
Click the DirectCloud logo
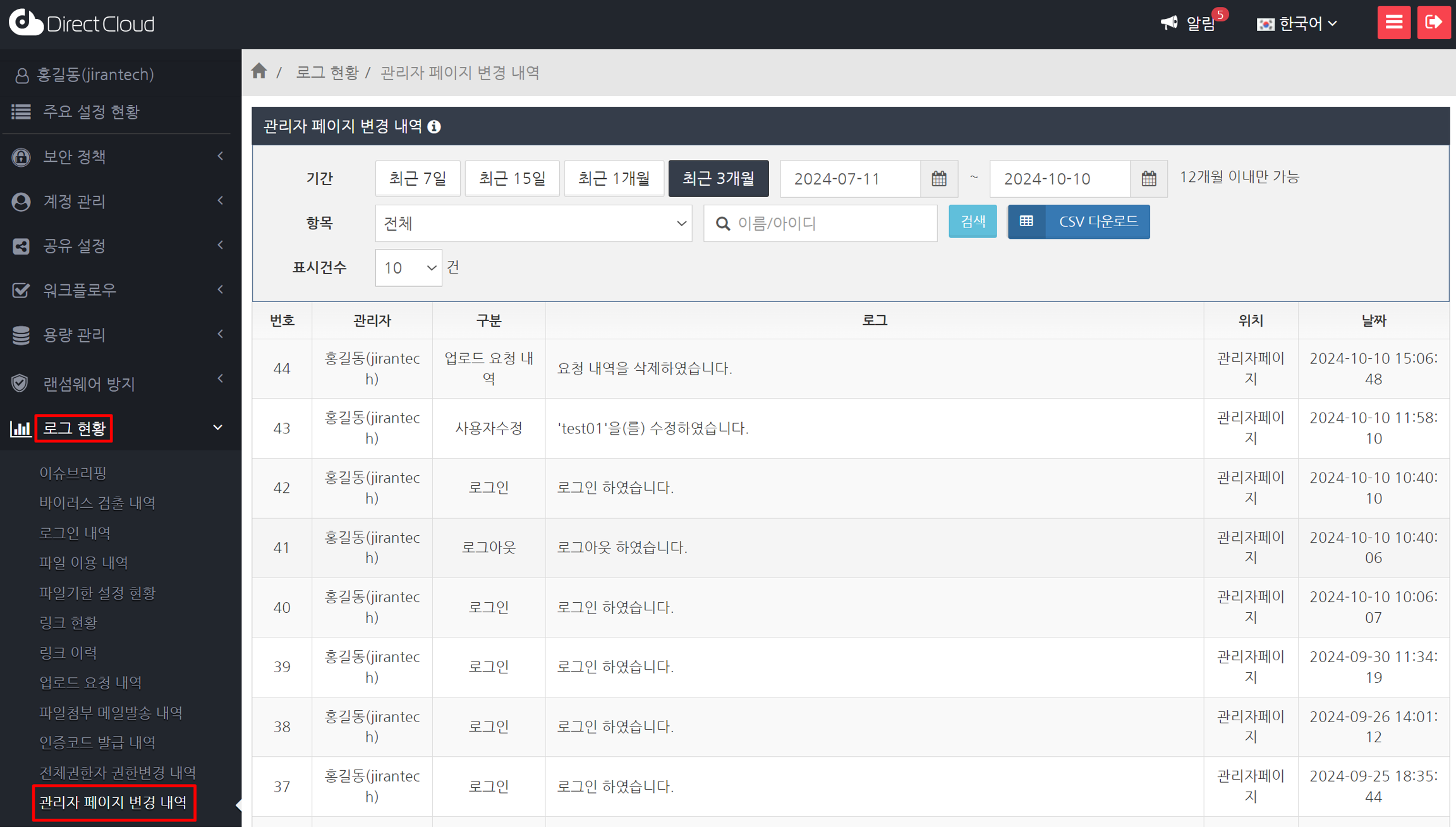point(82,23)
